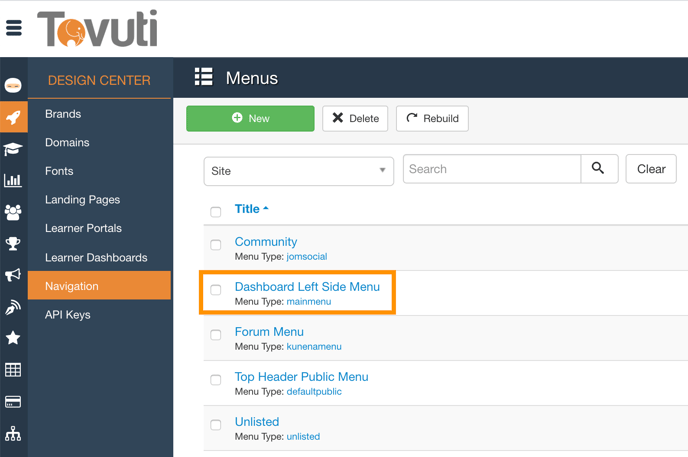Go to Learner Portals menu item
Viewport: 688px width, 457px height.
[x=83, y=228]
